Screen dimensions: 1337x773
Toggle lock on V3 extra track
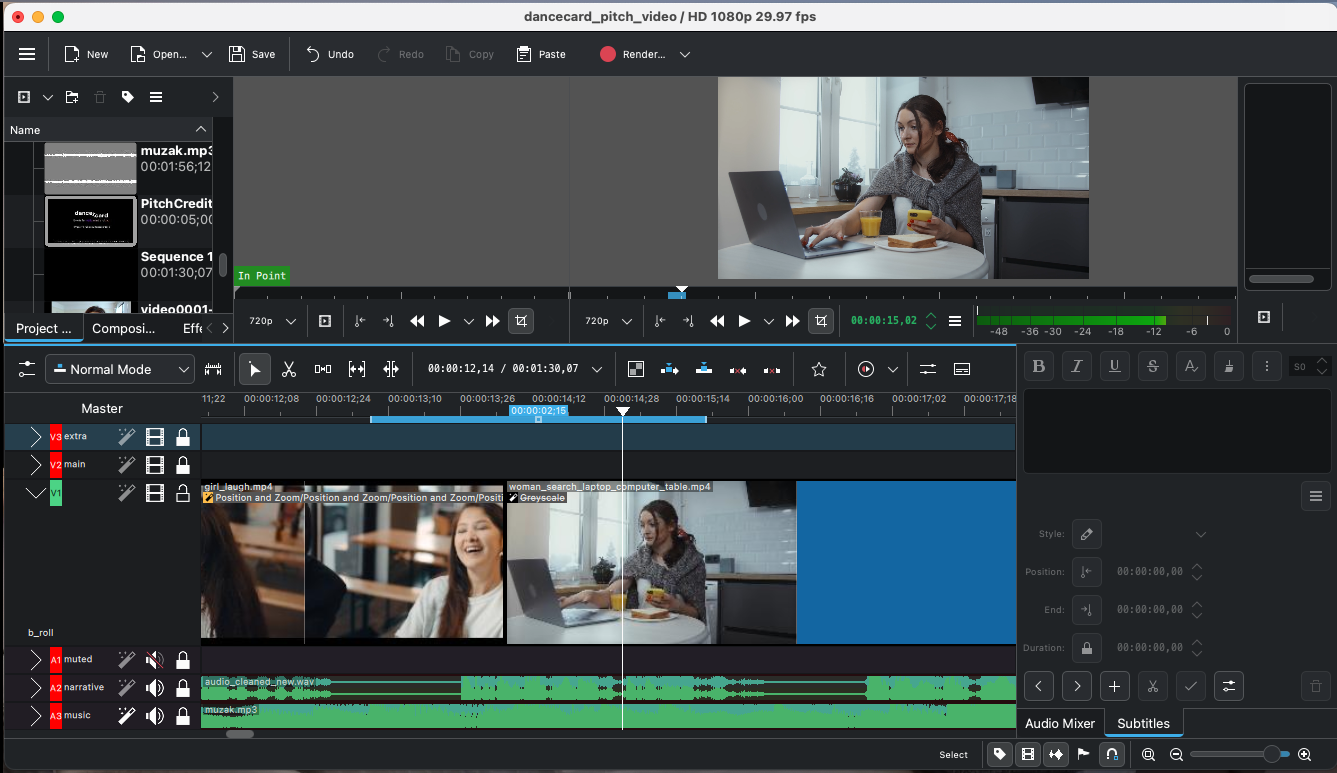click(183, 437)
